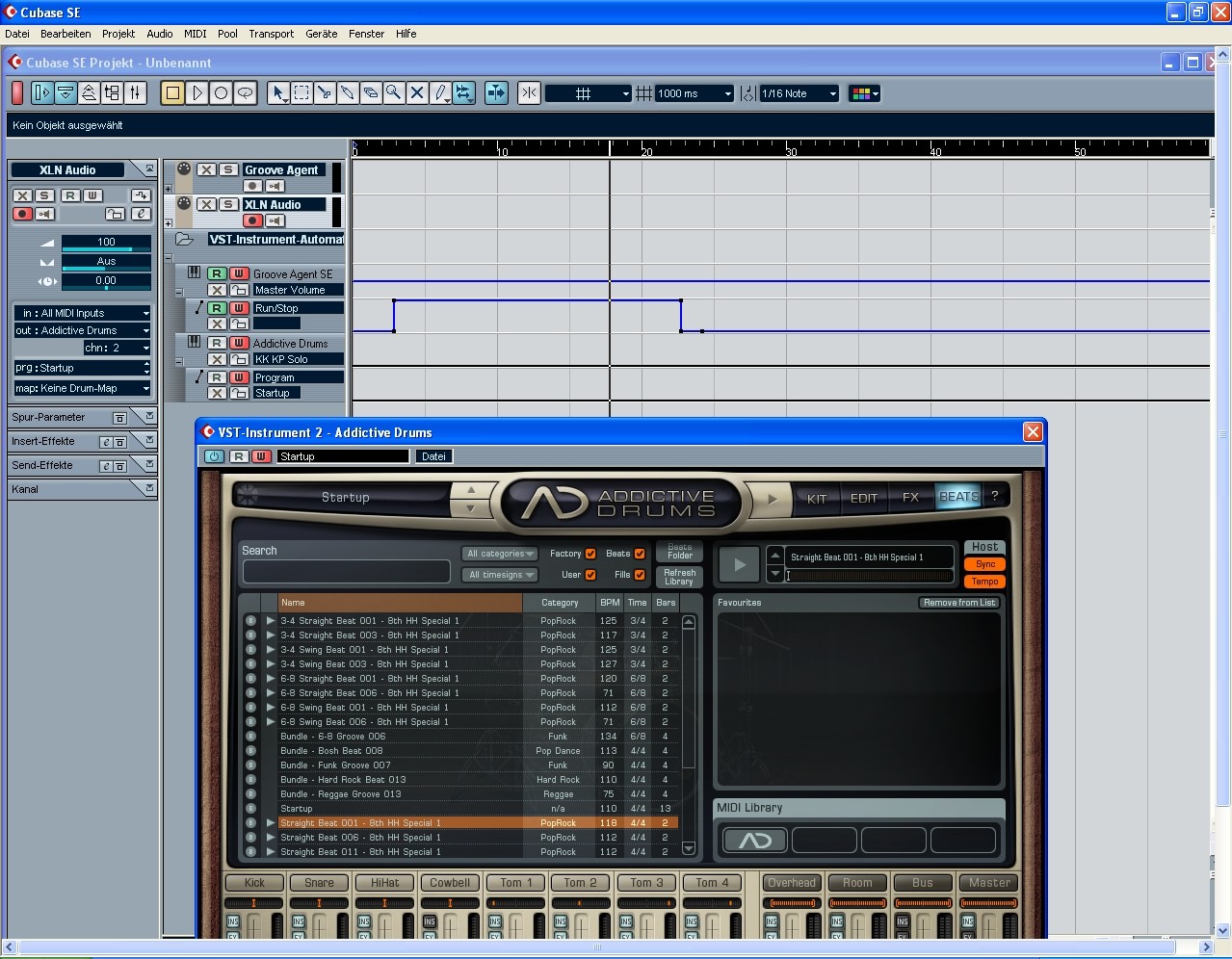Open the 1000 ms grid dropdown

pos(695,93)
